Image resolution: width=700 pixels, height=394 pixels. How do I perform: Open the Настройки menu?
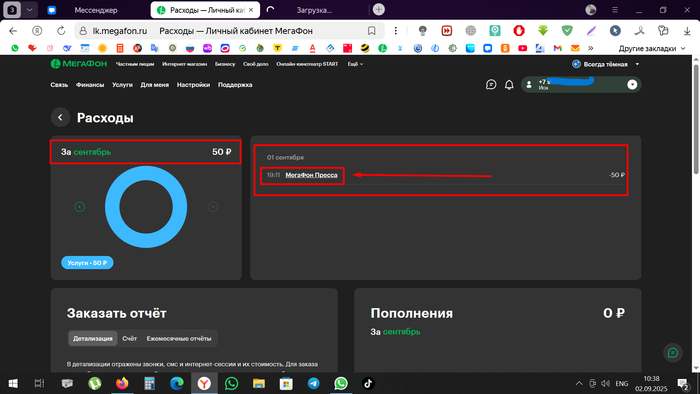[x=193, y=85]
